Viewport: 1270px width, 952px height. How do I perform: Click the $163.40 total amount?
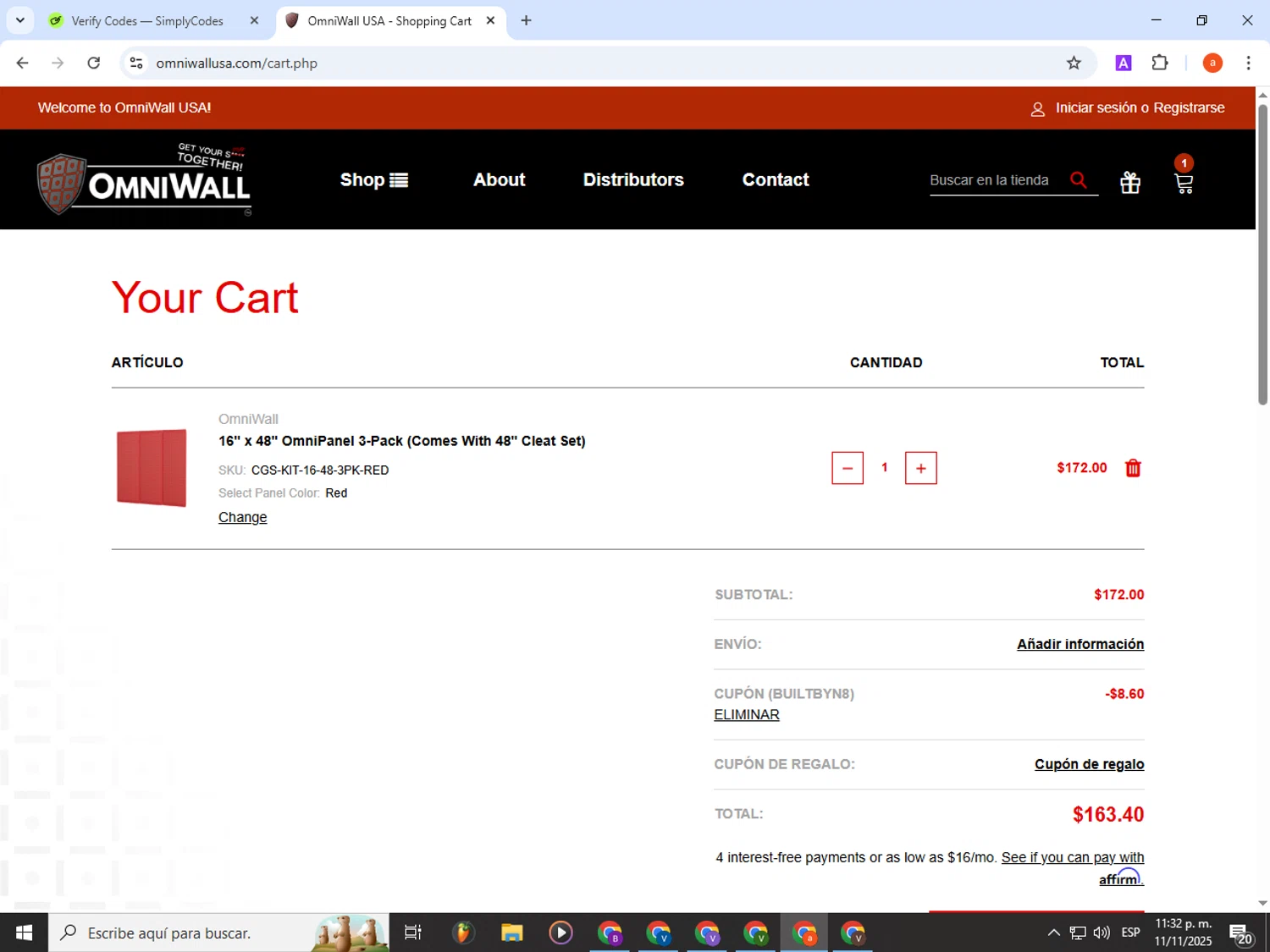click(x=1108, y=814)
